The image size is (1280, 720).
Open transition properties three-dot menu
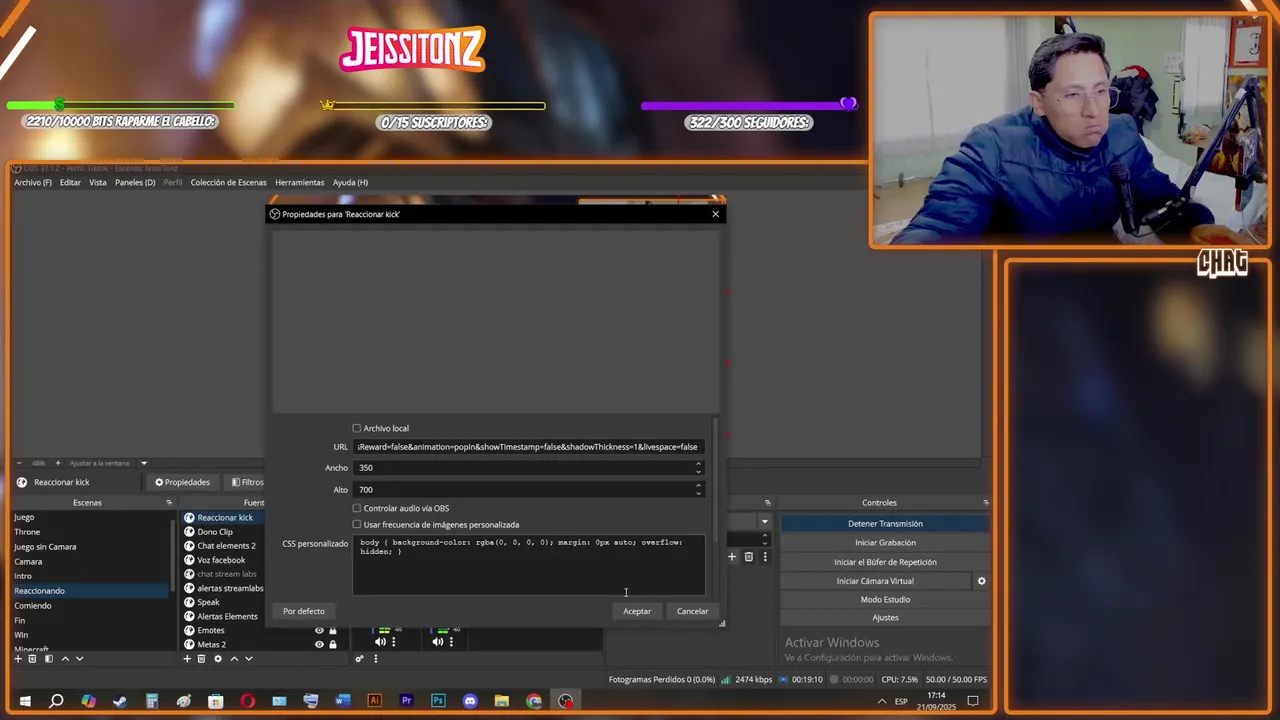[x=763, y=557]
